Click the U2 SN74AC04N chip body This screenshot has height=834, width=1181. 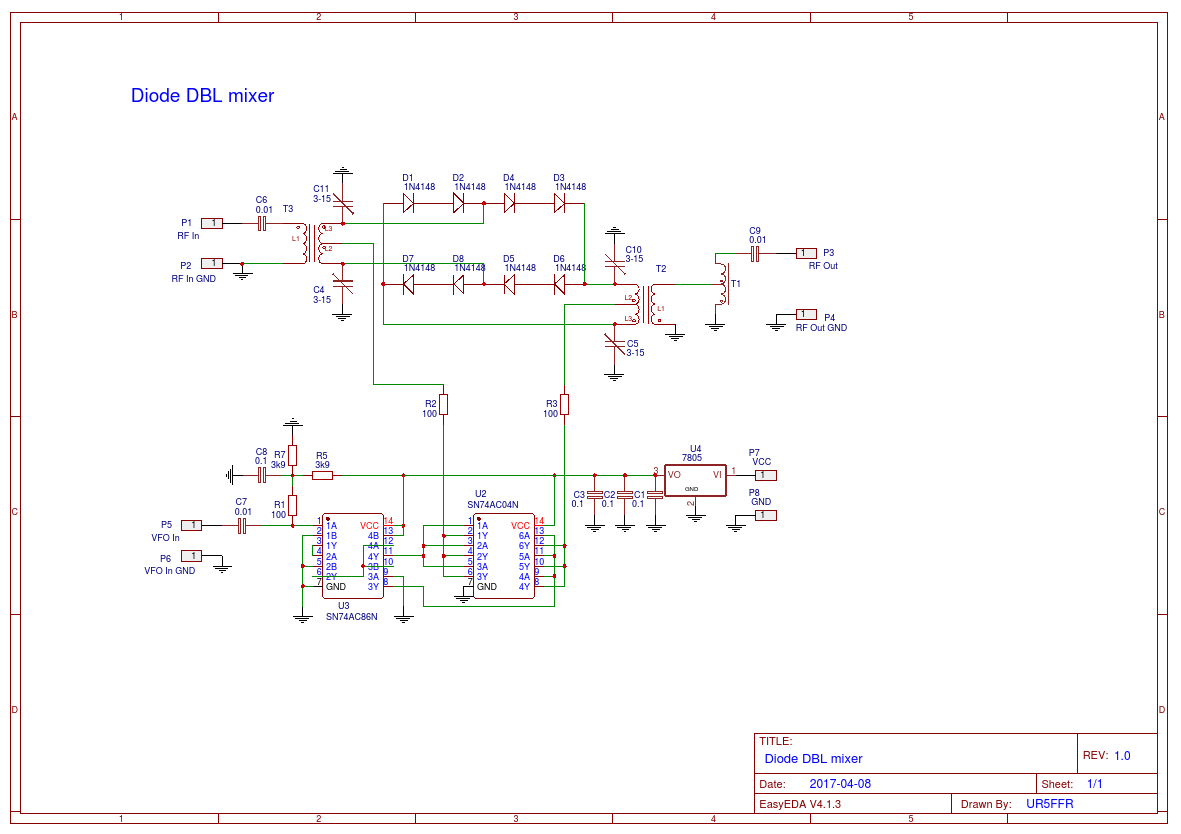point(503,557)
